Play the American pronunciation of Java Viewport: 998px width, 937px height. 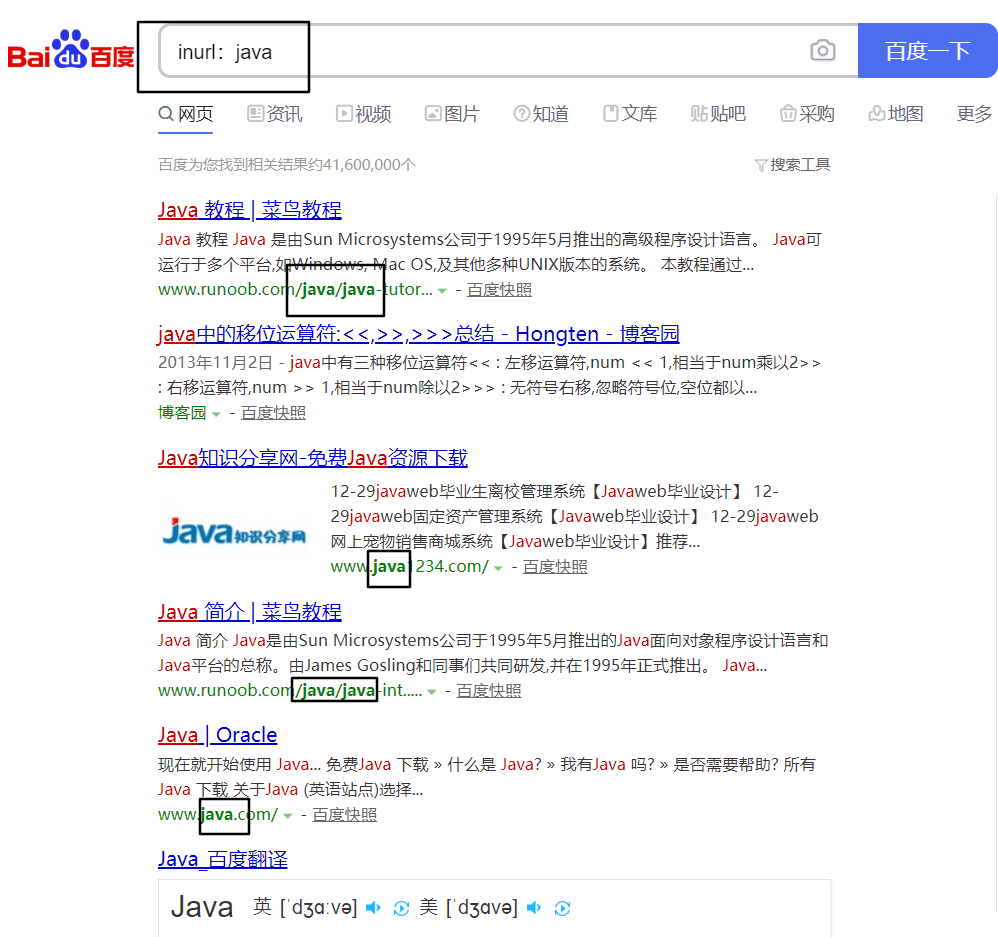pyautogui.click(x=533, y=908)
